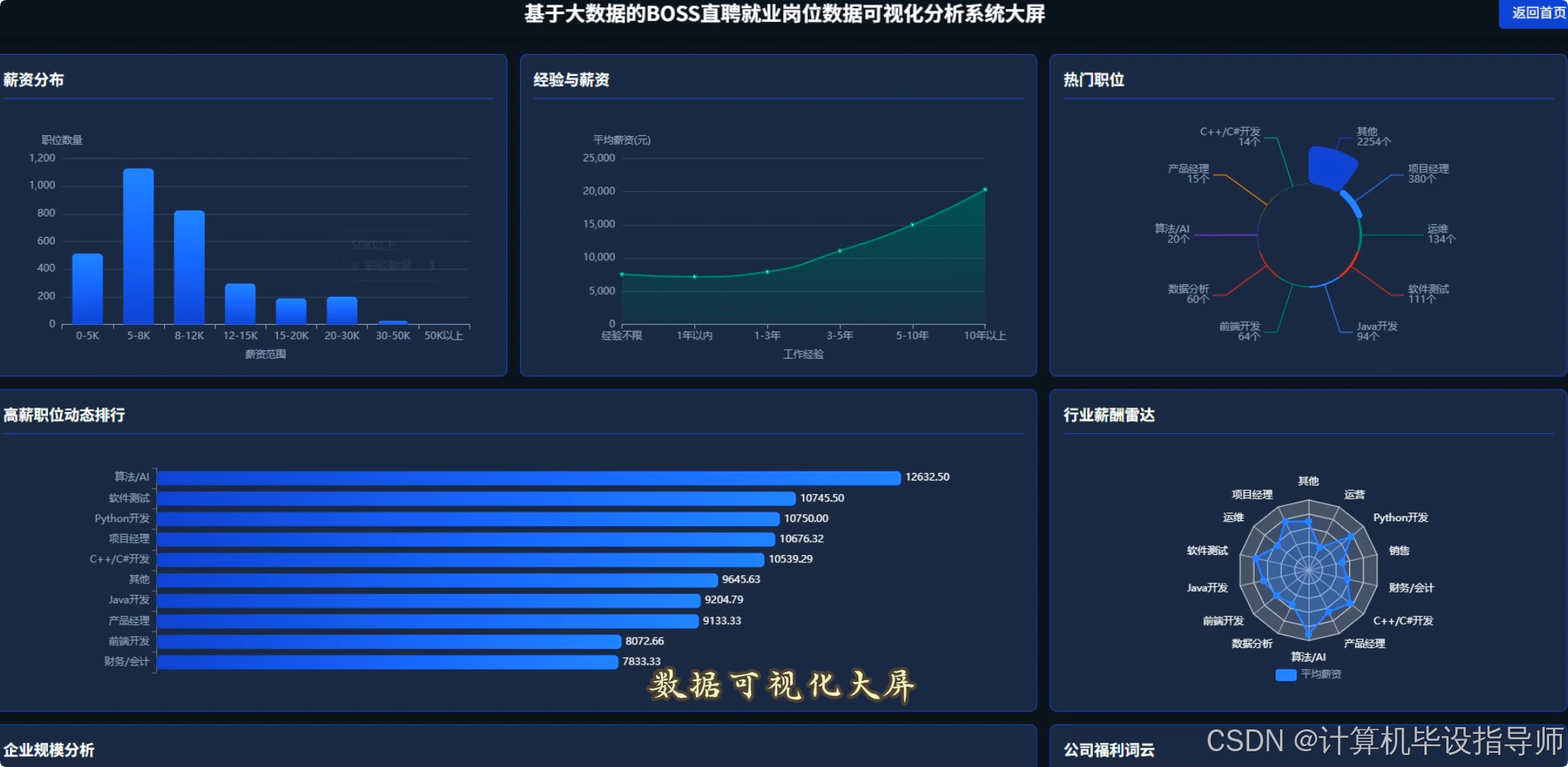The height and width of the screenshot is (767, 1568).
Task: Click the 财务/会计 ranking bar
Action: pyautogui.click(x=387, y=662)
